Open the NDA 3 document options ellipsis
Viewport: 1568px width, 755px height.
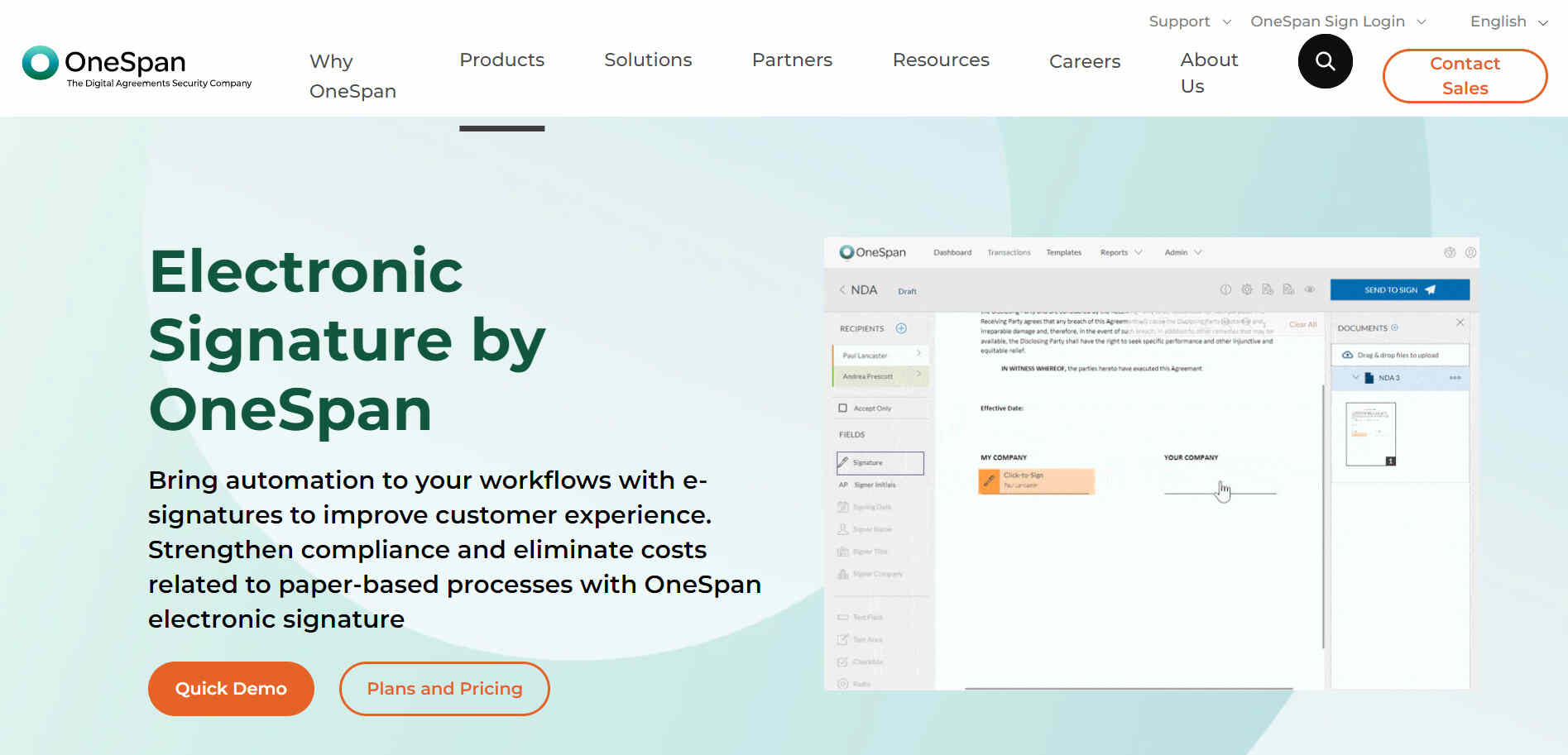click(1455, 377)
